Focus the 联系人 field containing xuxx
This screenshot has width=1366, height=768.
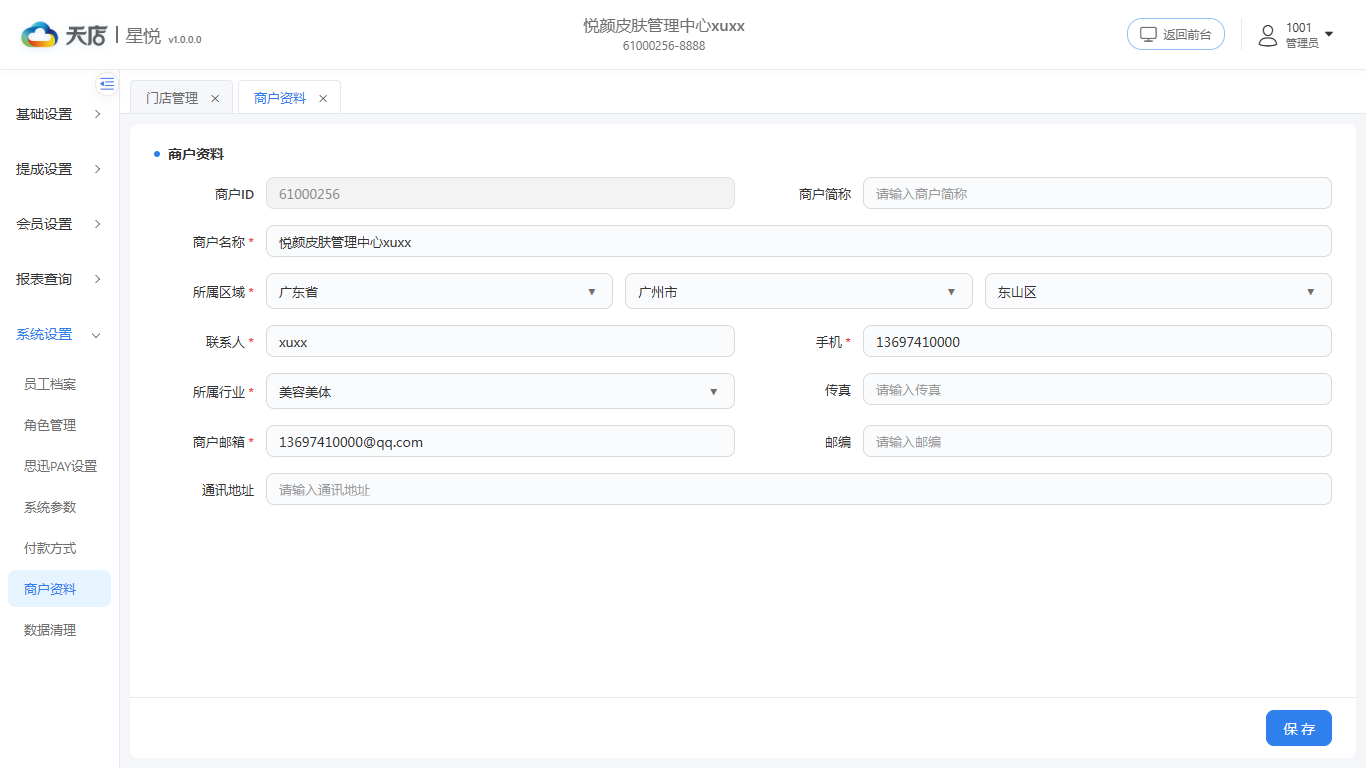500,341
